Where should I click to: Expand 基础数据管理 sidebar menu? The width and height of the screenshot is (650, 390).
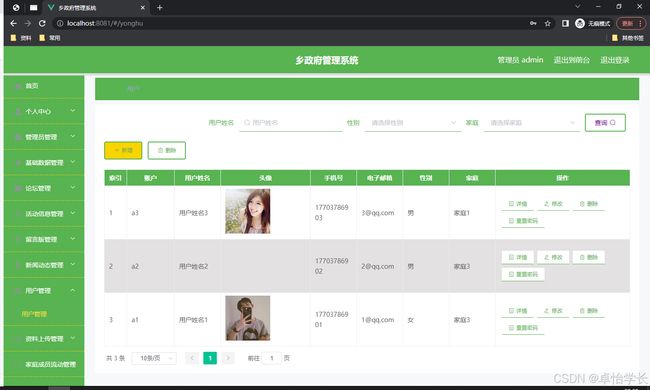click(x=44, y=163)
